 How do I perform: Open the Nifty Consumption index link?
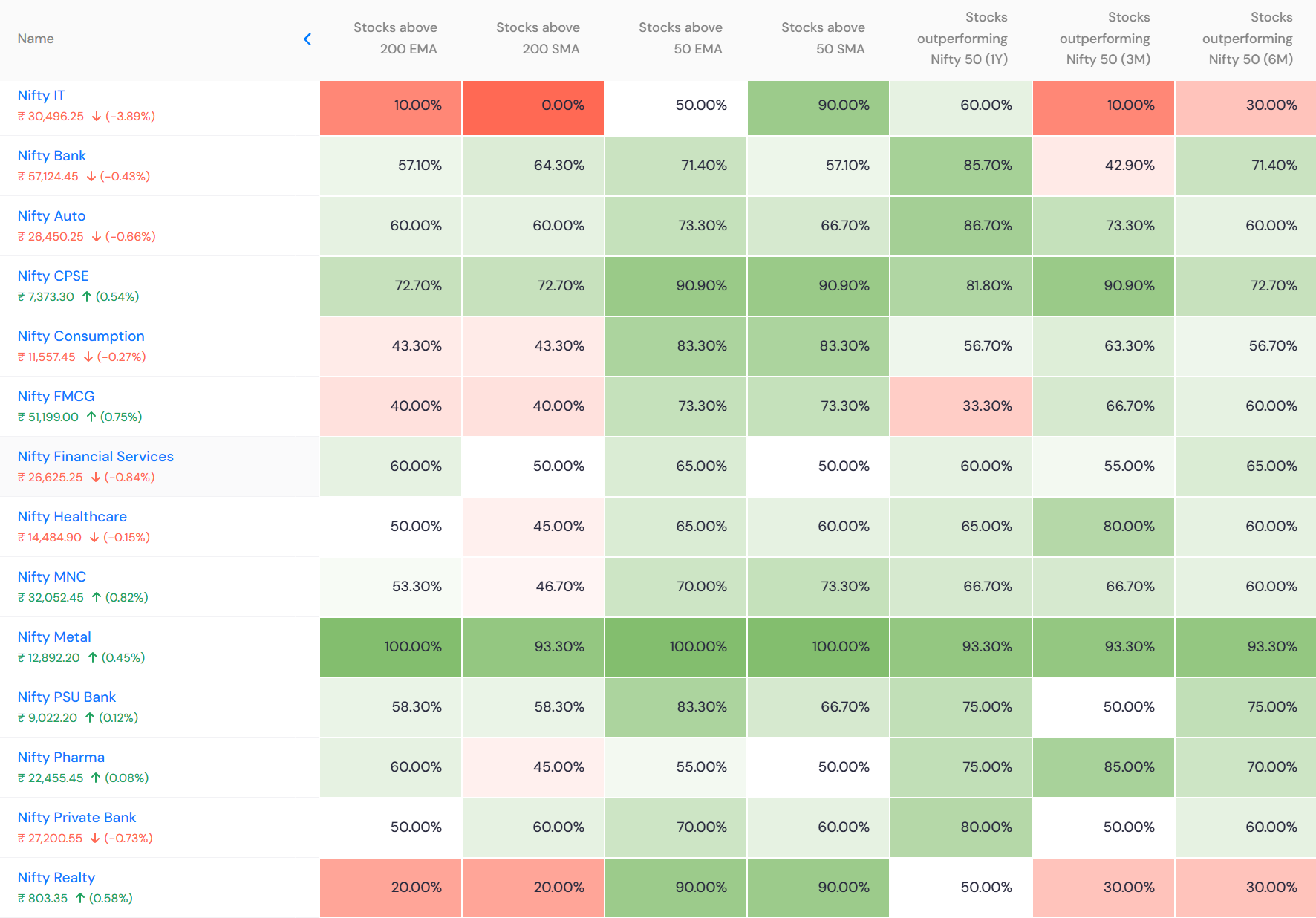point(81,336)
